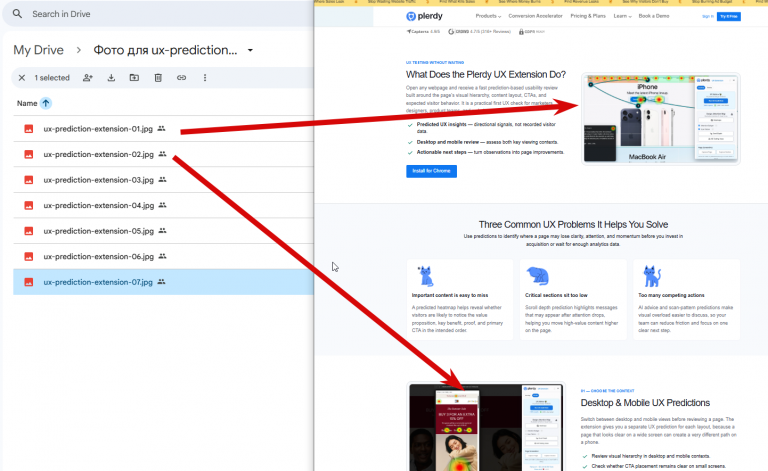Click shared people icon next to extension-06.jpg

tap(162, 256)
